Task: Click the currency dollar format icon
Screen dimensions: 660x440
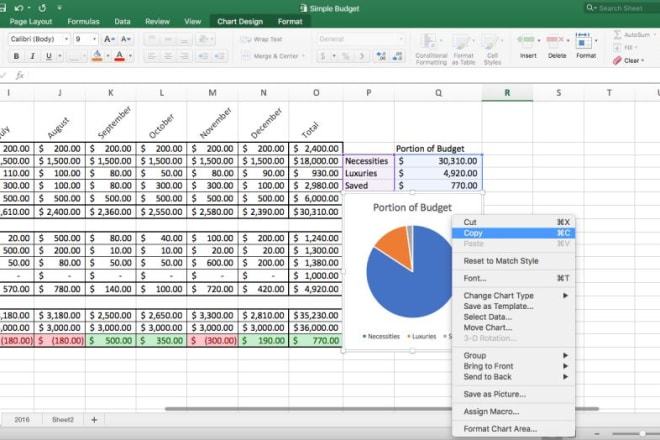Action: [323, 56]
